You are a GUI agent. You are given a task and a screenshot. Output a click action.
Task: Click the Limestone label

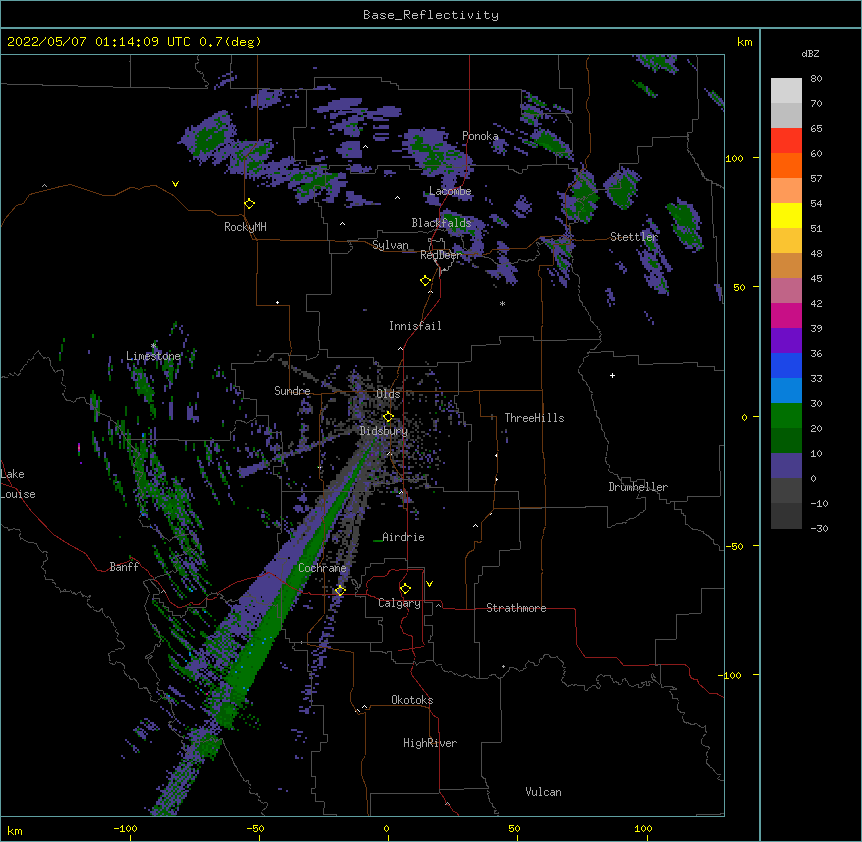tap(153, 356)
